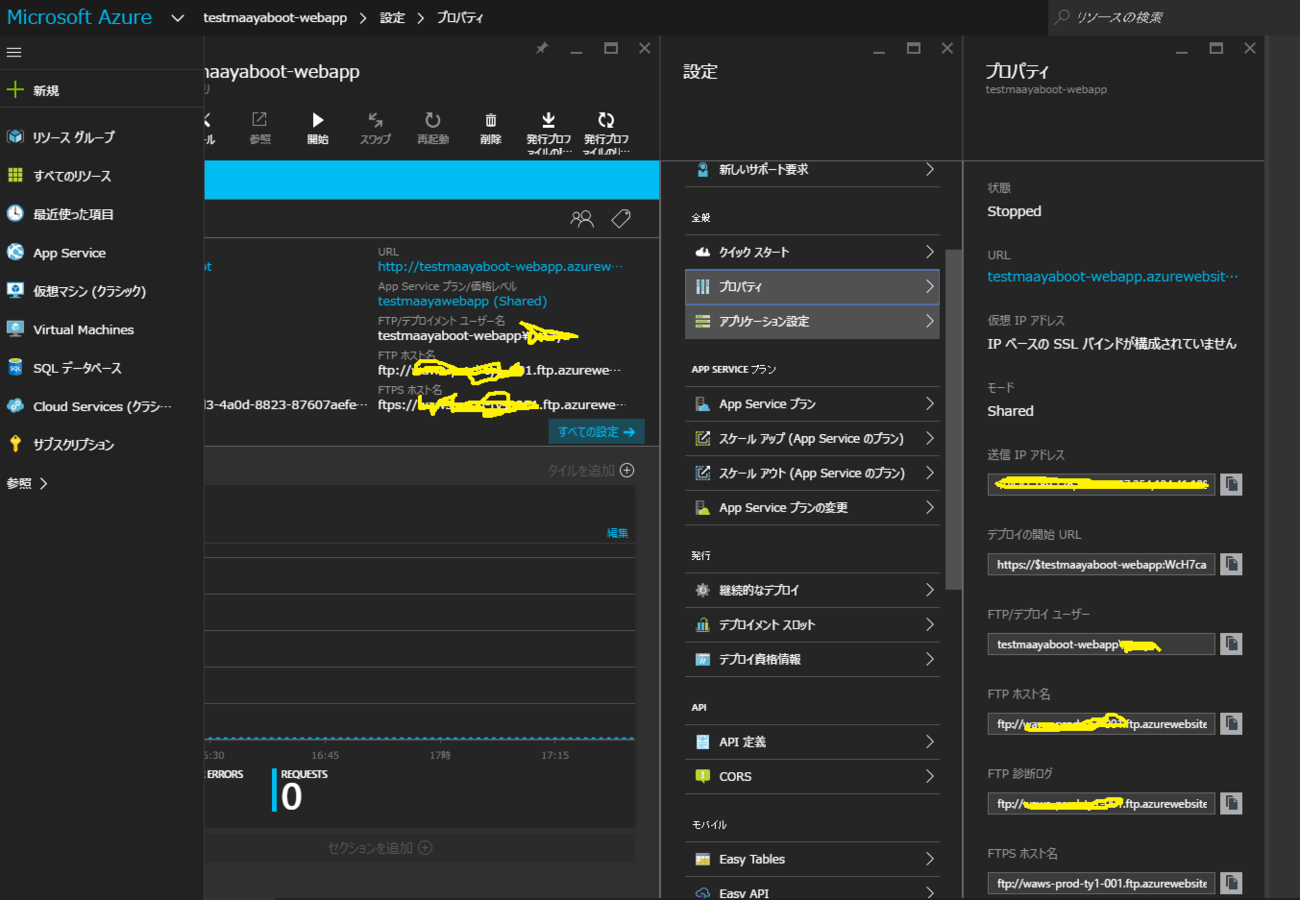Click the tag icon
Viewport: 1300px width, 900px height.
pos(621,218)
